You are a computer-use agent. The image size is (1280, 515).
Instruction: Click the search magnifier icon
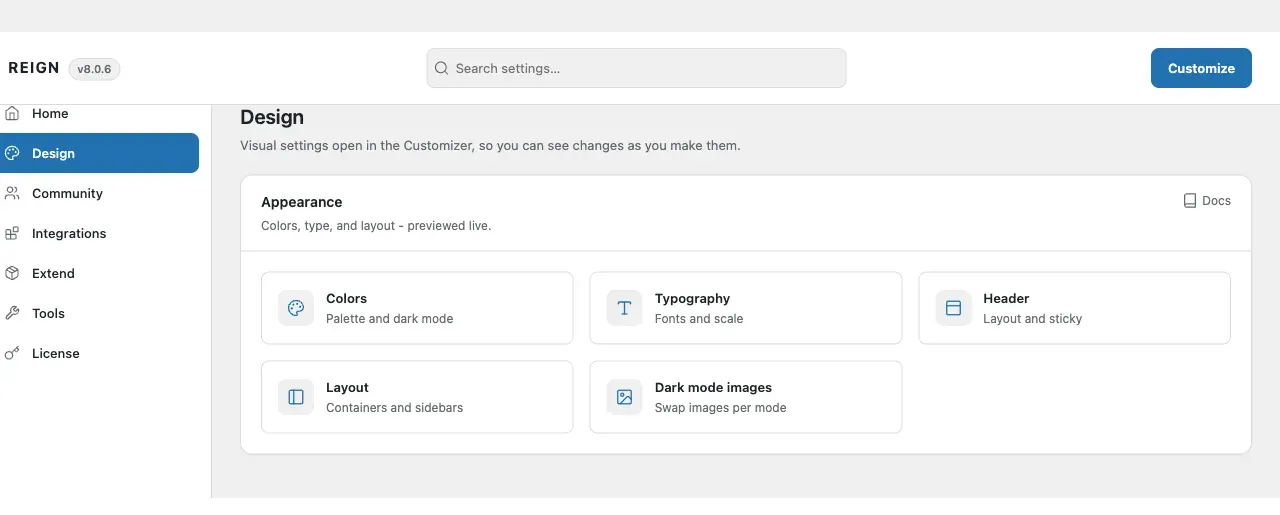[441, 68]
